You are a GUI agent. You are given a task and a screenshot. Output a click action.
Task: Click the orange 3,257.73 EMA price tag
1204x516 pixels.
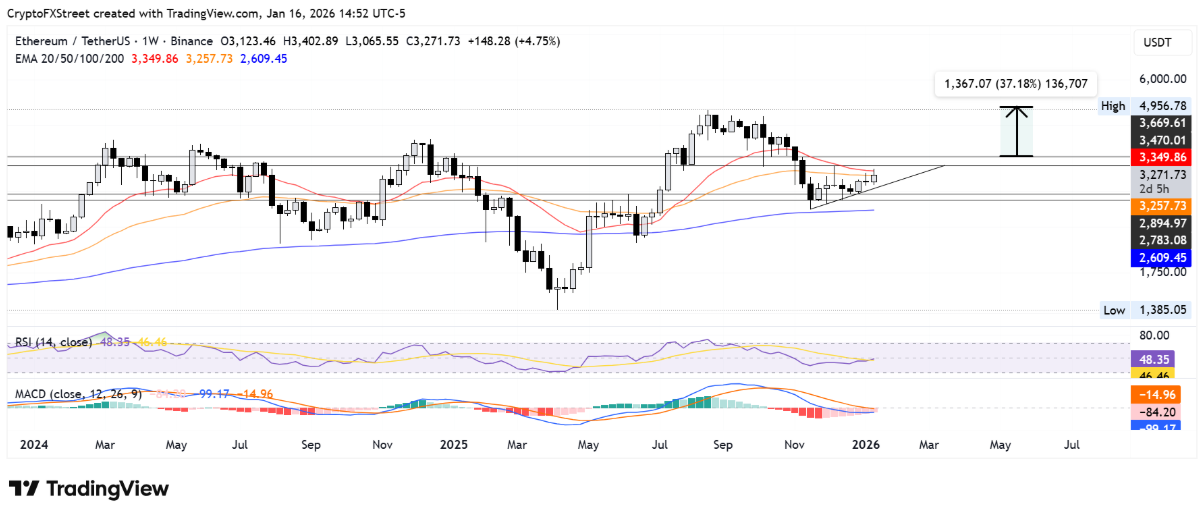[x=1160, y=205]
